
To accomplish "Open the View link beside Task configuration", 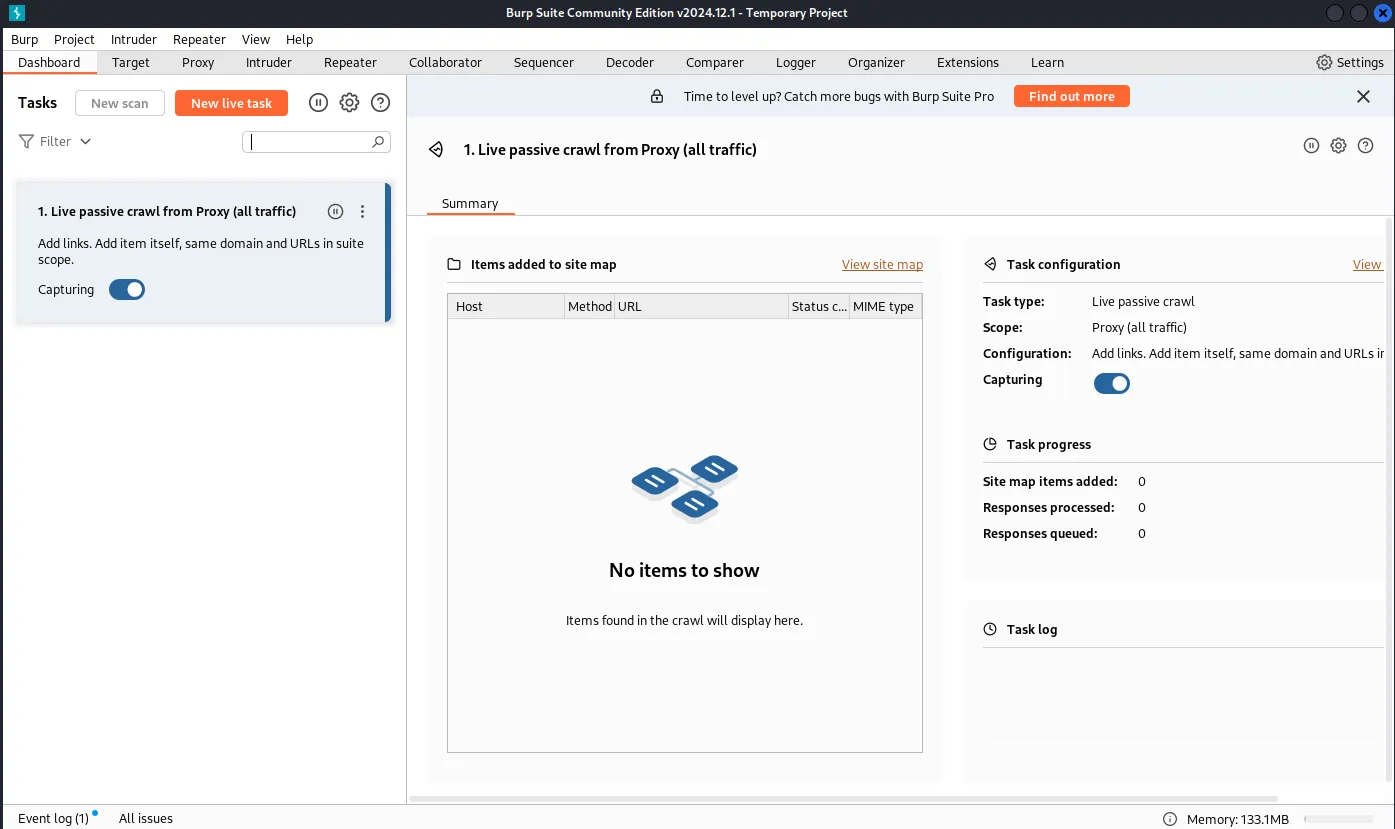I will point(1367,265).
